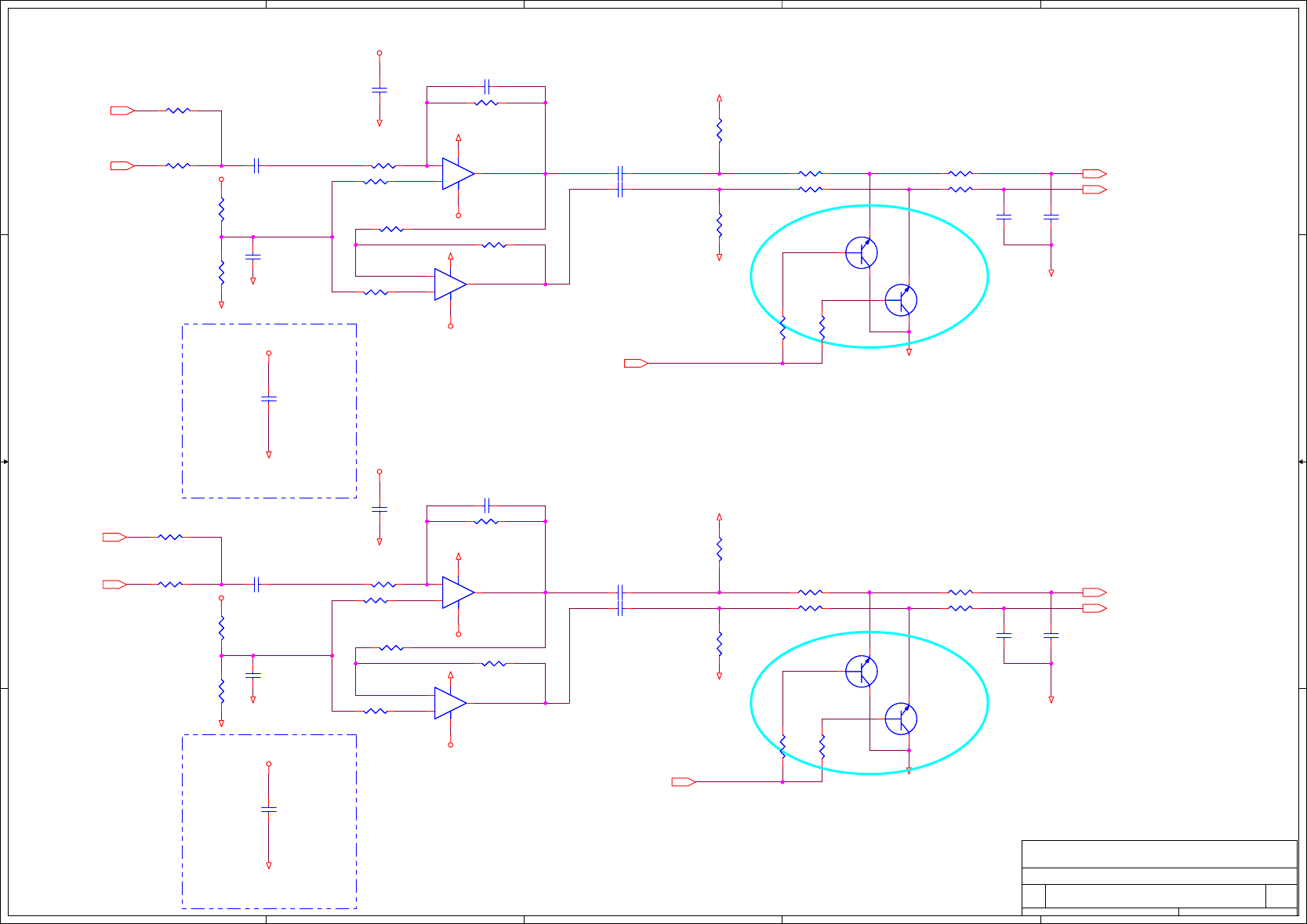1307x924 pixels.
Task: Select the input coupling capacitor in the top circuit
Action: (256, 165)
